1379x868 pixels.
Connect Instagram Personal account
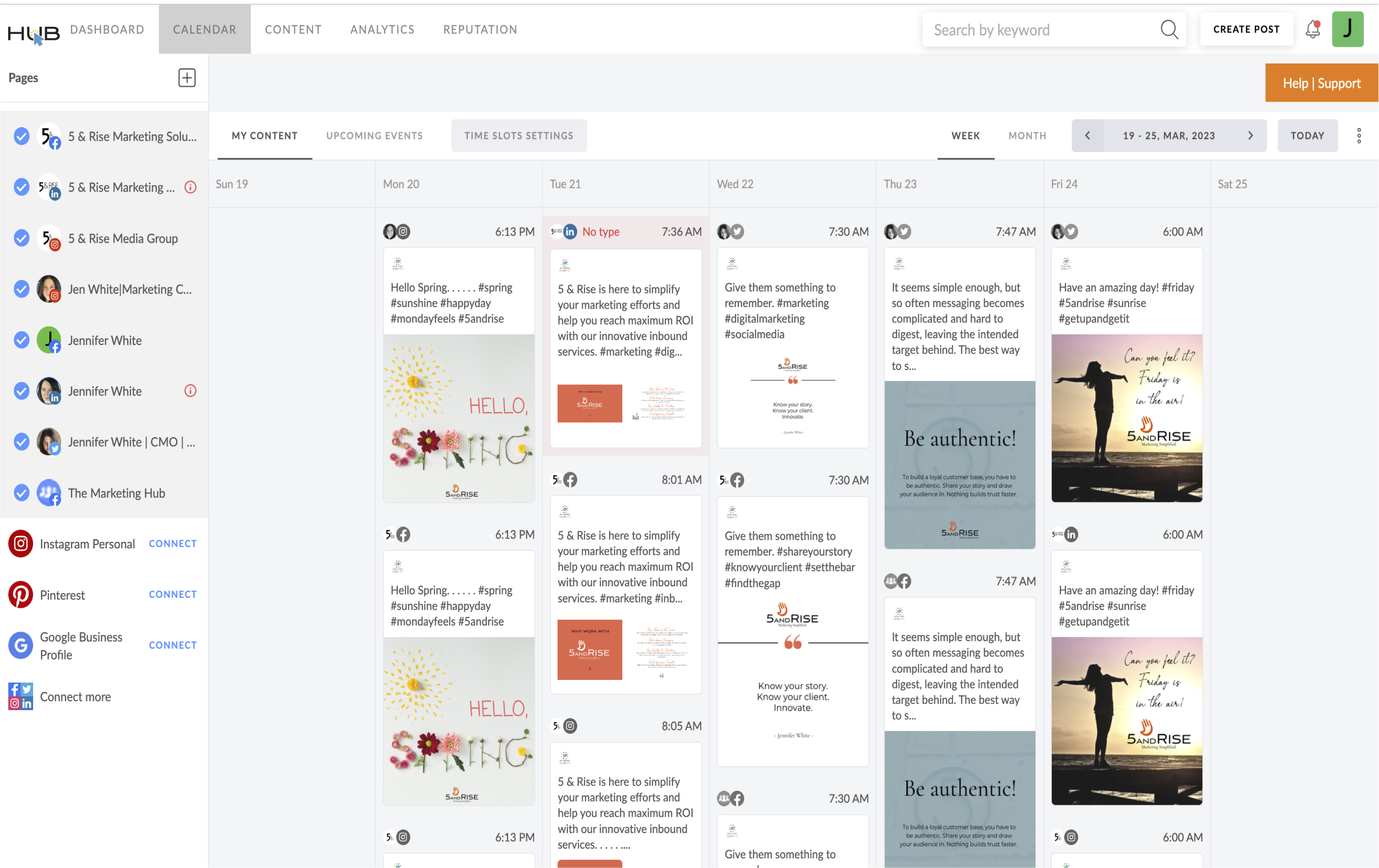click(173, 543)
